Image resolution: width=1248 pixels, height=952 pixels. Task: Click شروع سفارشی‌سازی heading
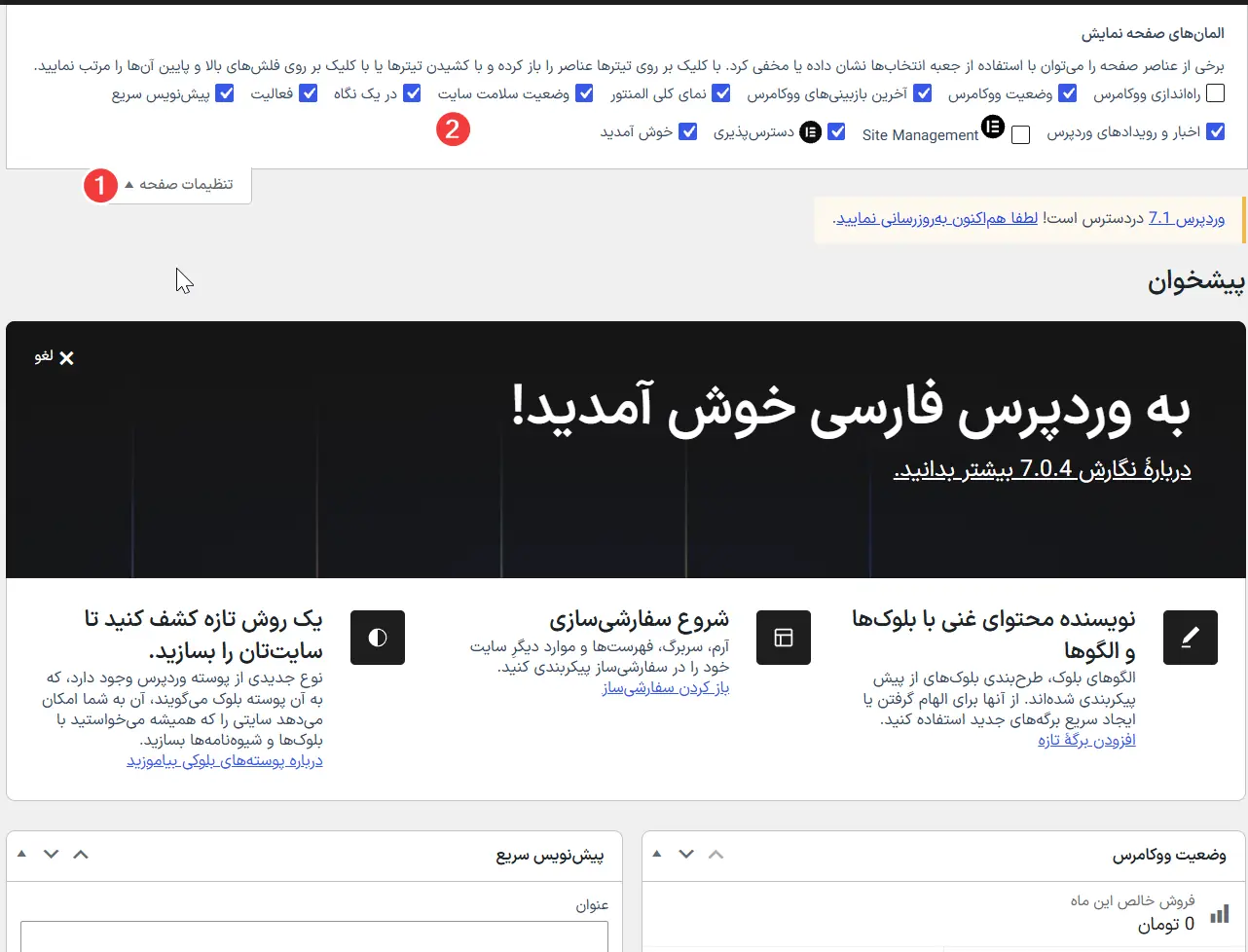[x=639, y=619]
